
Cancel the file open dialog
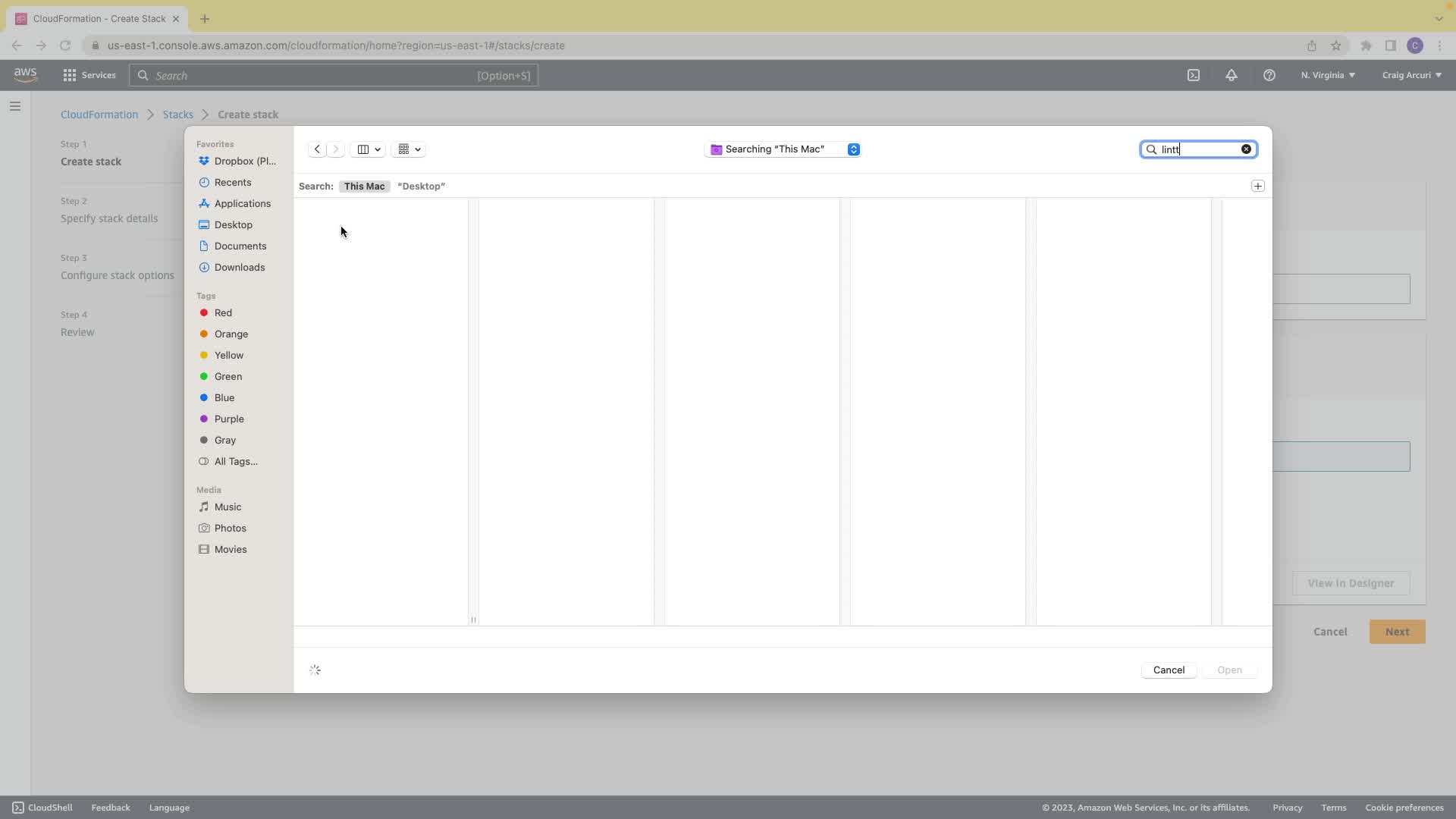pos(1168,670)
